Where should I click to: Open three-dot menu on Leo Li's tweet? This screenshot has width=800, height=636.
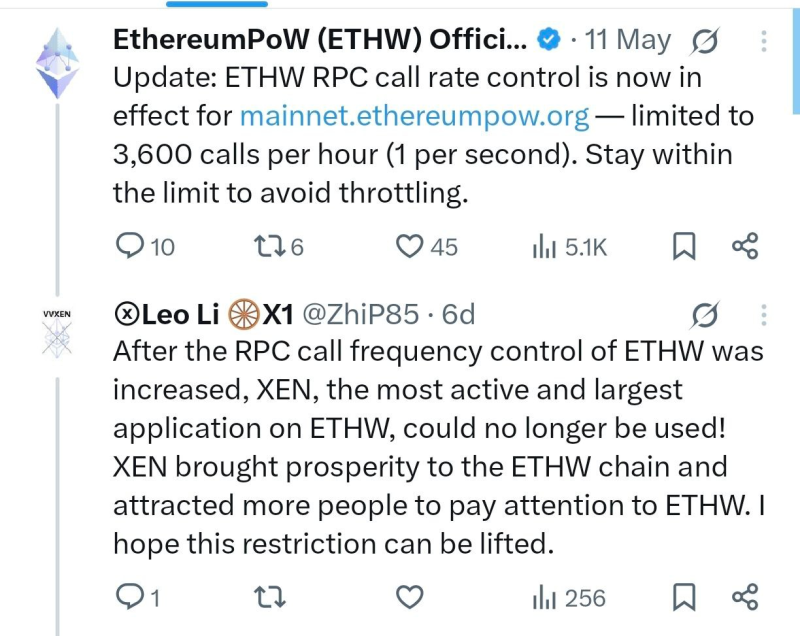[763, 315]
